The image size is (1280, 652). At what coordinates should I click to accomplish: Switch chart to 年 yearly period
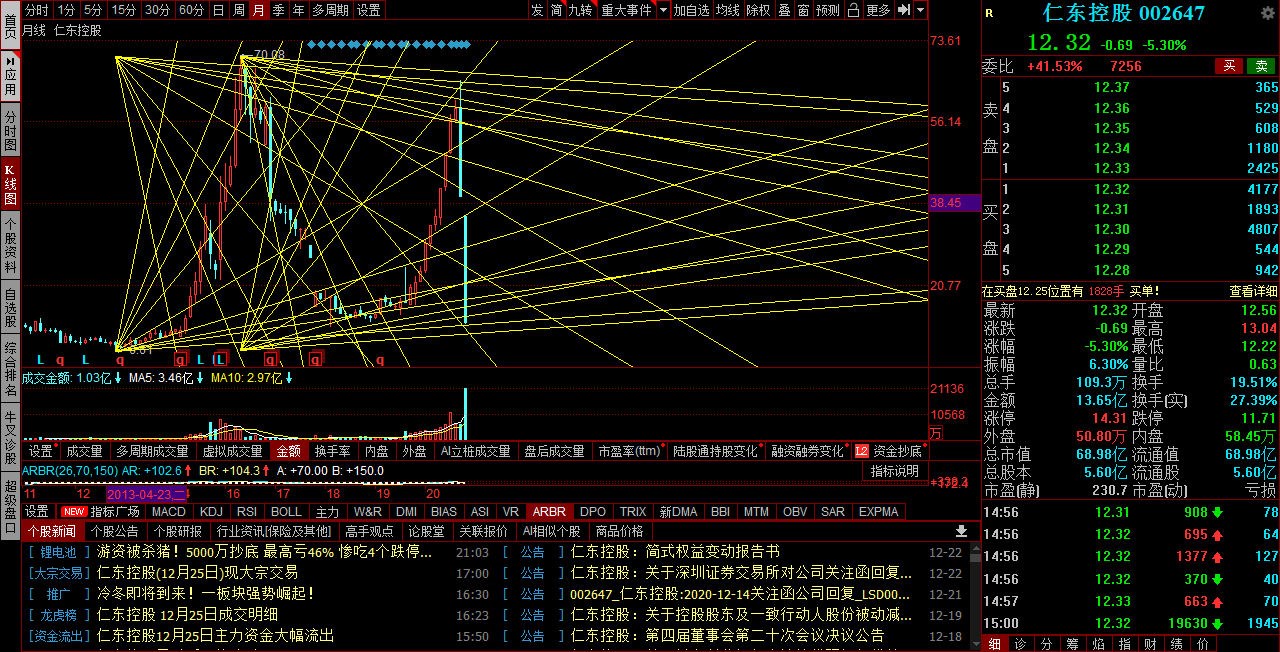[x=297, y=10]
